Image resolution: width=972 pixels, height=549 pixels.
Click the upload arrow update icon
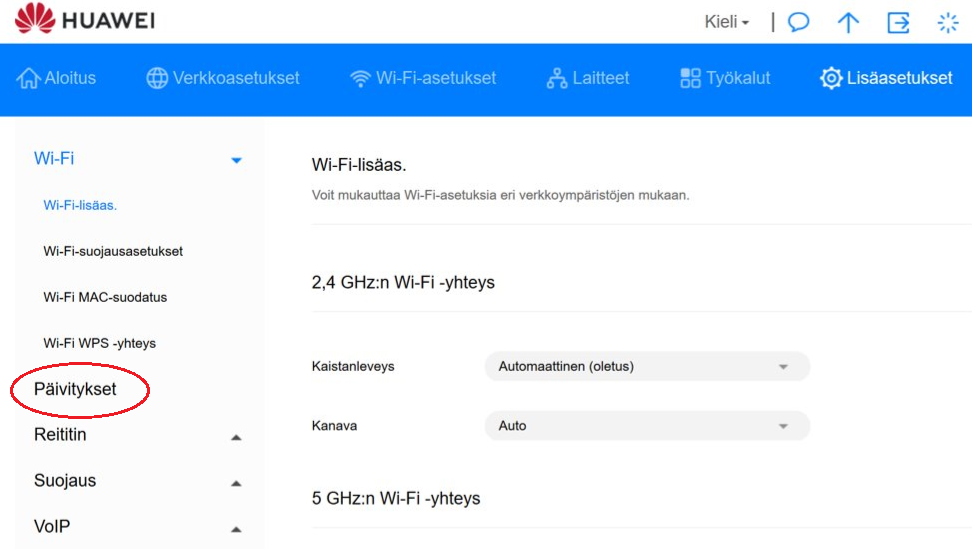(848, 23)
